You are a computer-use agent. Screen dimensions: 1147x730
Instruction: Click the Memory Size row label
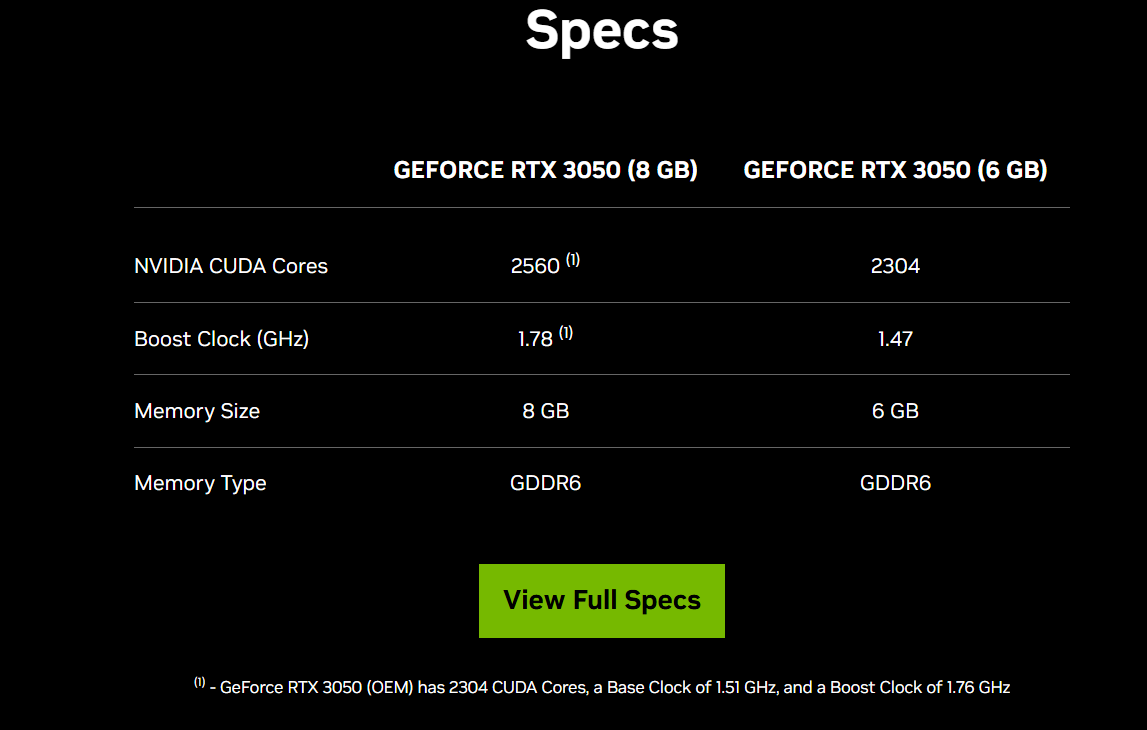[197, 411]
